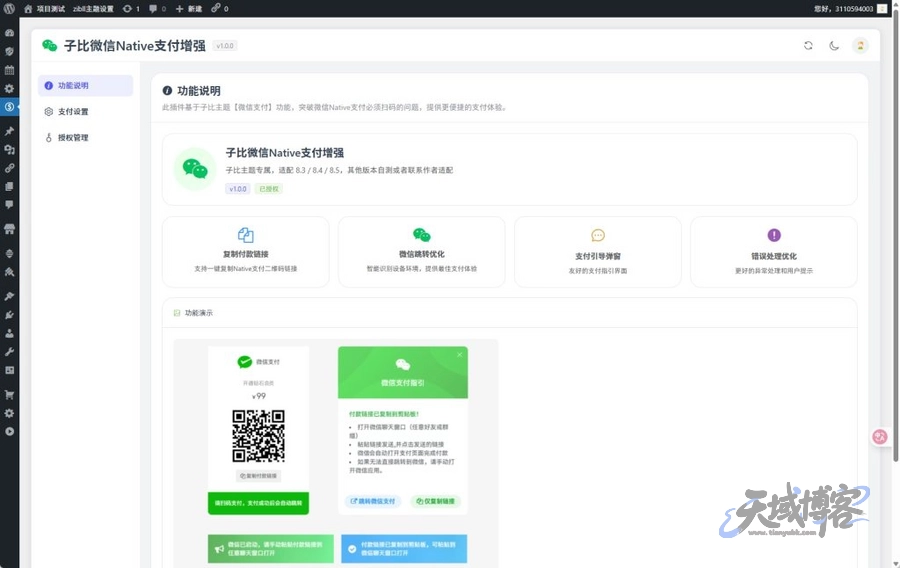This screenshot has width=900, height=568.
Task: Open pending updates in admin bar
Action: click(x=131, y=9)
